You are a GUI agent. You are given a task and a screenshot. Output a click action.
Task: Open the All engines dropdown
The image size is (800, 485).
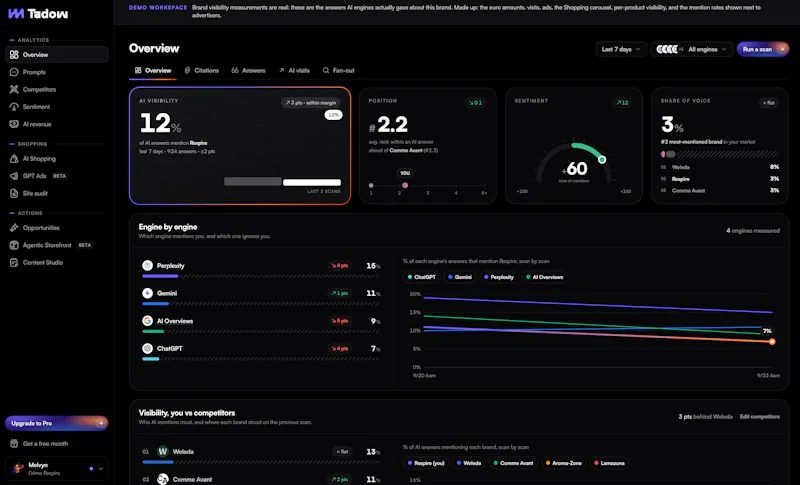point(691,49)
